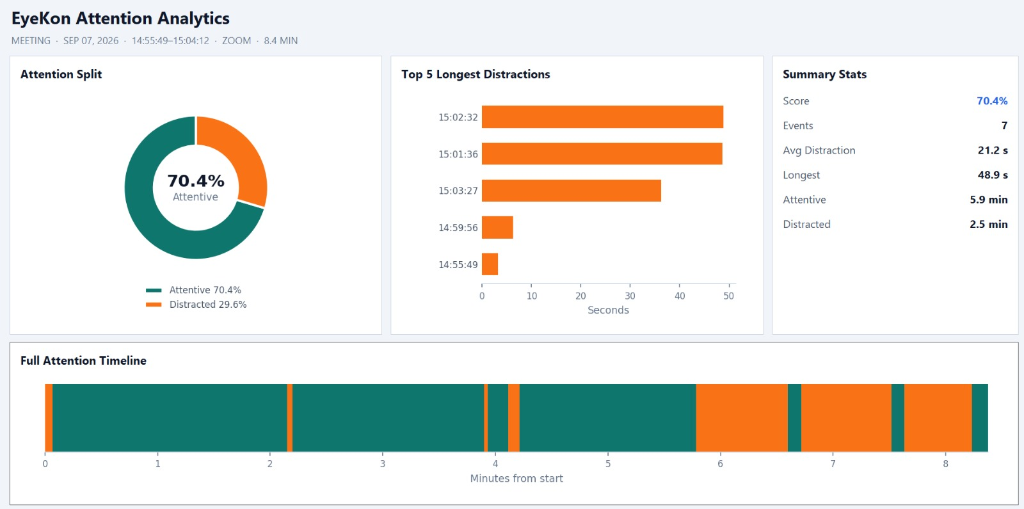
Task: Click the 15:02:32 axis label
Action: (458, 118)
